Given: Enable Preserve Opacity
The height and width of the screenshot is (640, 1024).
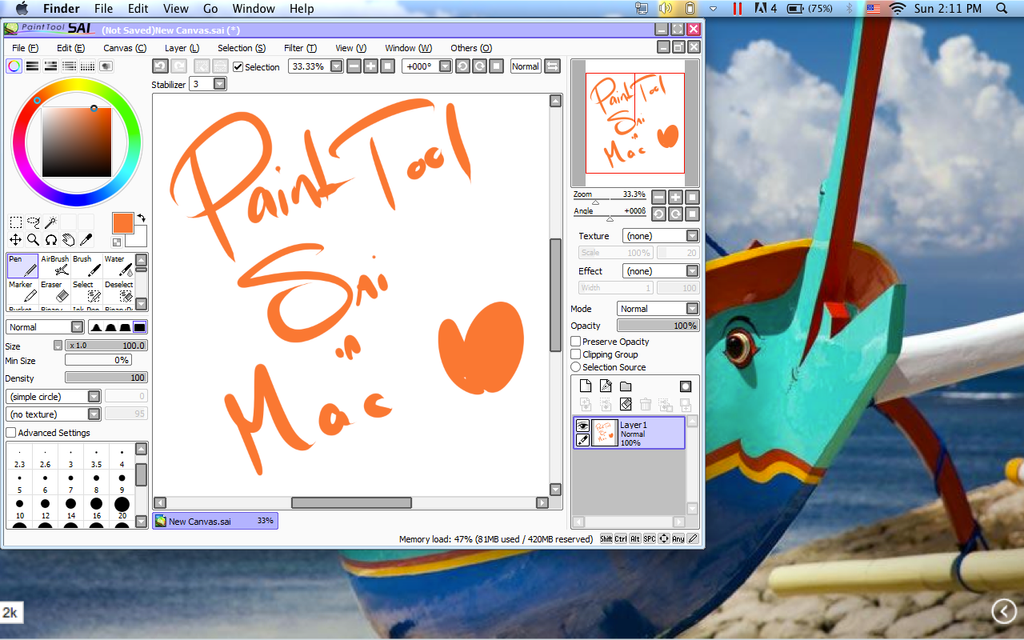Looking at the screenshot, I should (576, 342).
